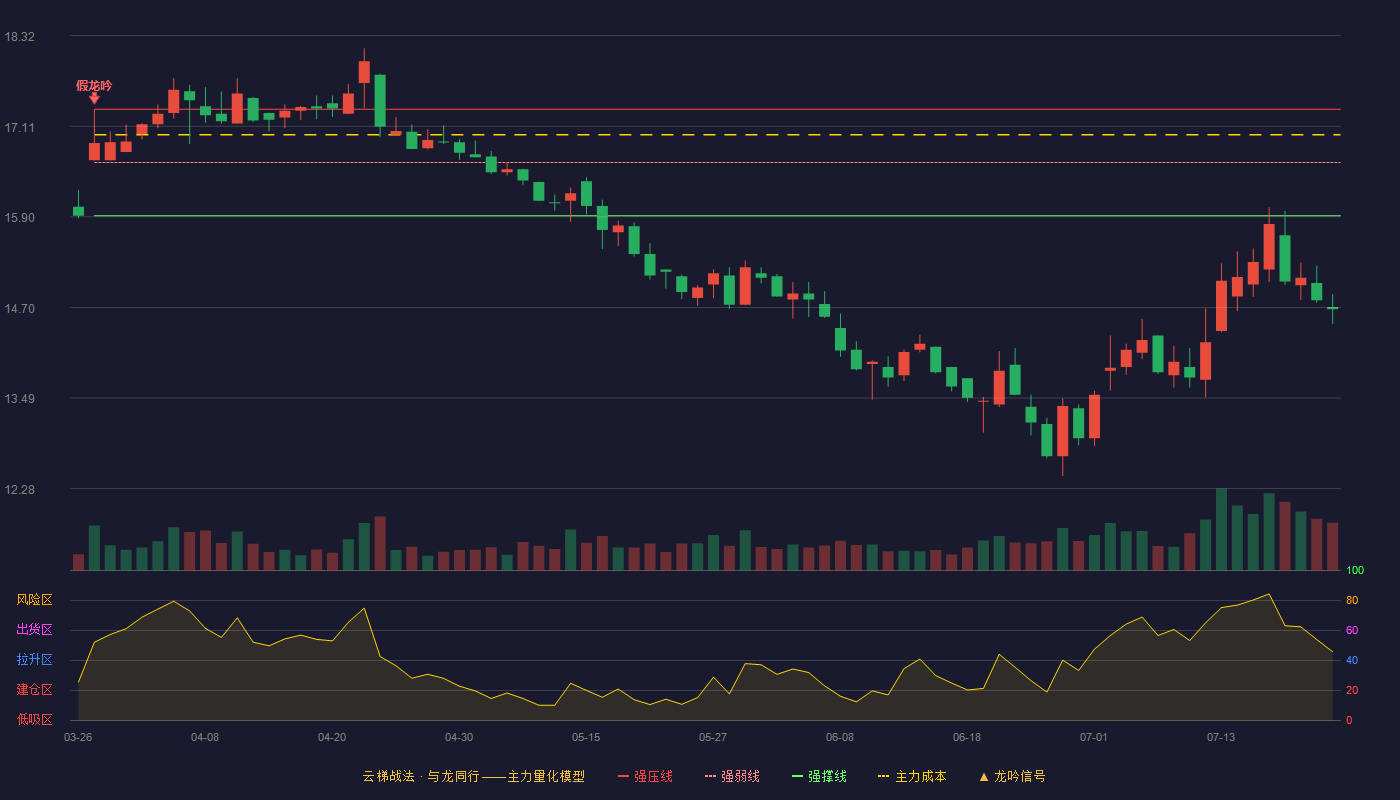This screenshot has height=800, width=1400.
Task: Click the tallest green volume bar
Action: tap(1221, 529)
